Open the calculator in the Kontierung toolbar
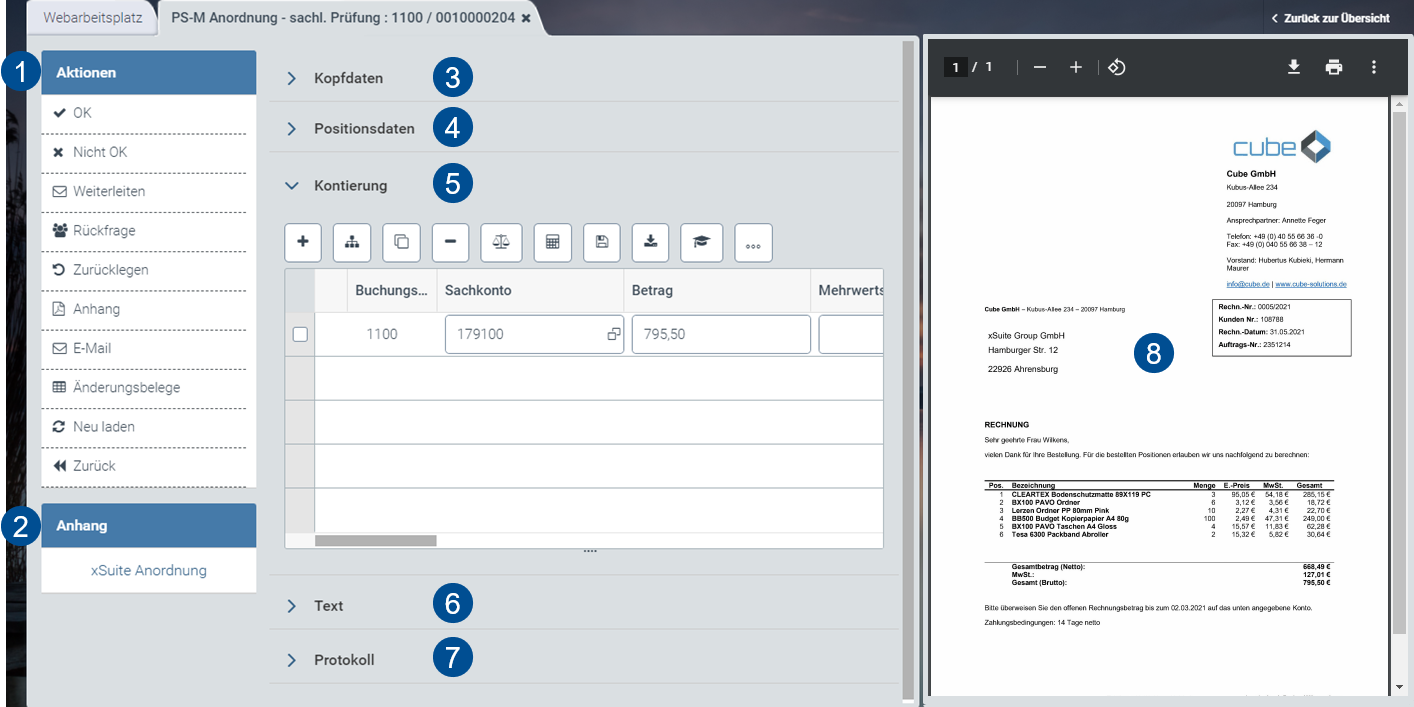 [552, 242]
